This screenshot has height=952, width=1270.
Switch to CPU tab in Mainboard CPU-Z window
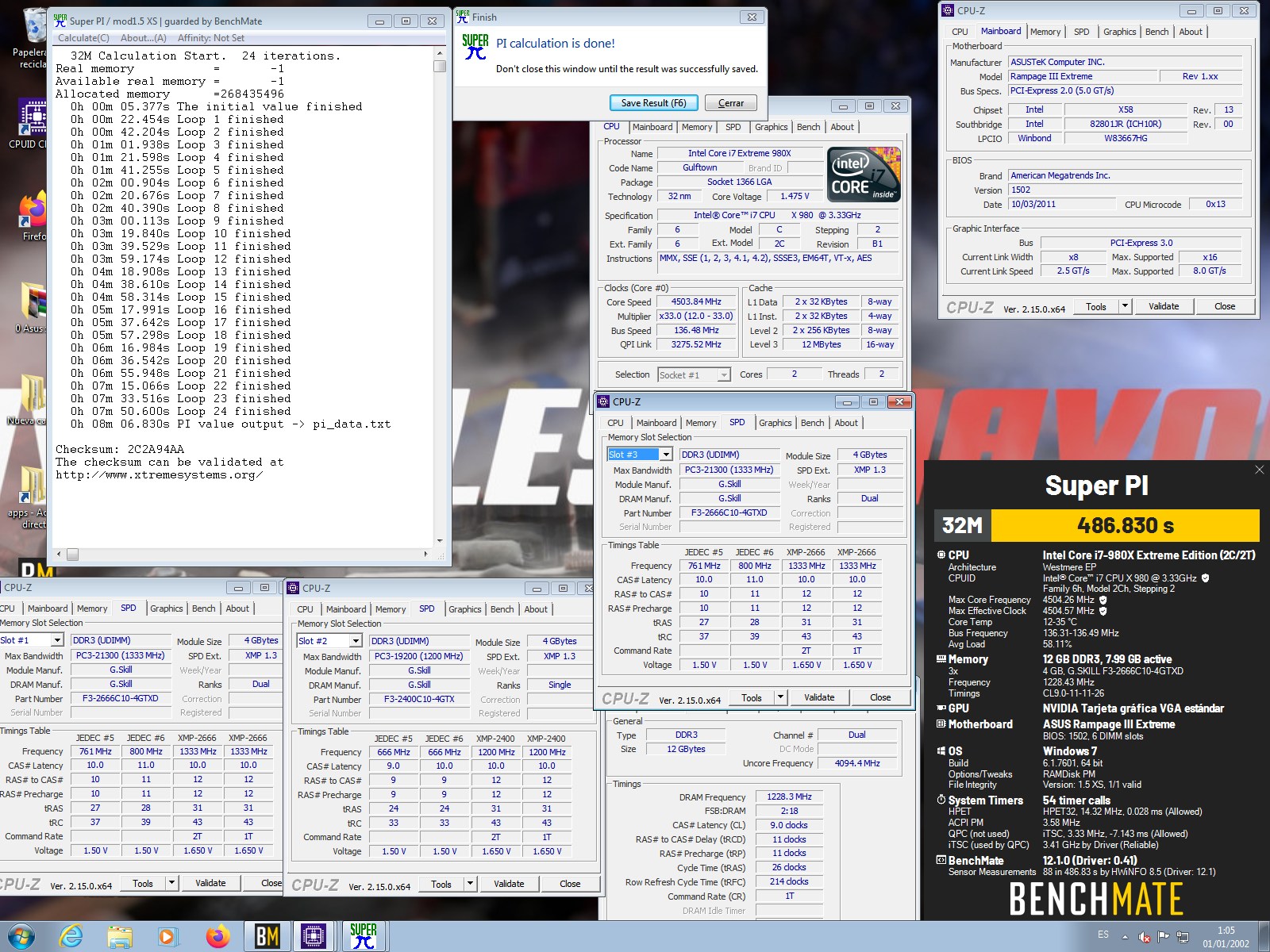[x=960, y=32]
